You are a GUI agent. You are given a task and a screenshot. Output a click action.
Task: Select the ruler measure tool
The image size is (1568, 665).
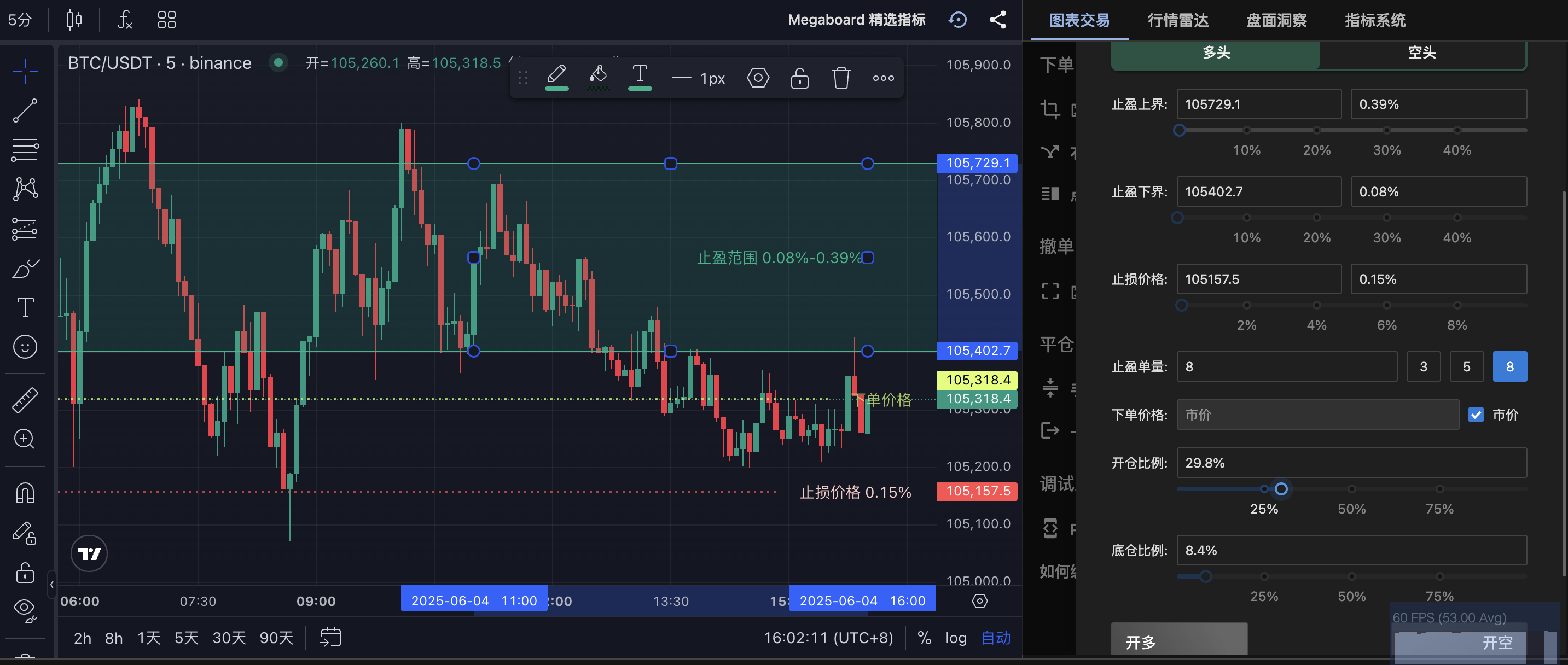coord(25,400)
